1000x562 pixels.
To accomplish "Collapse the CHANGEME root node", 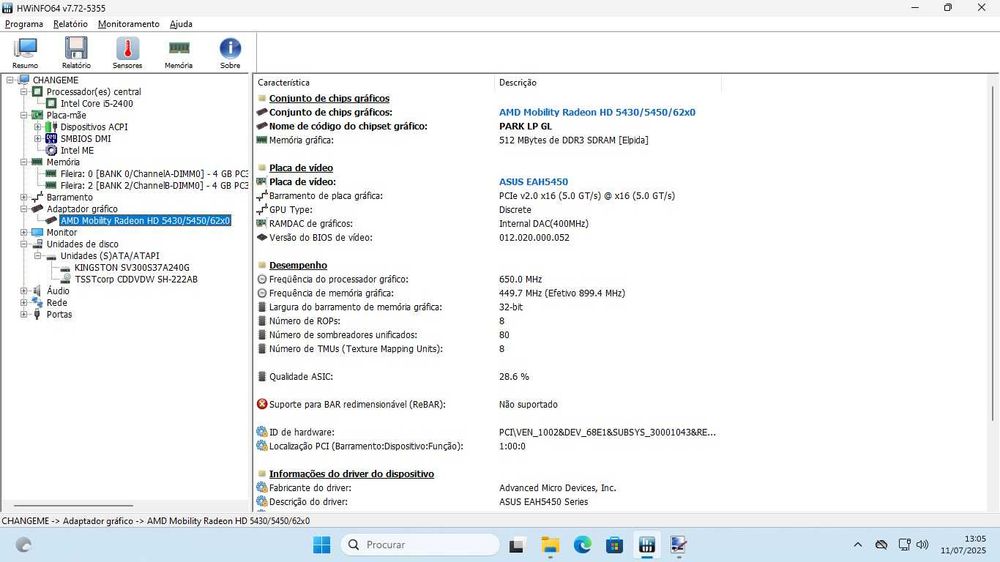I will pyautogui.click(x=10, y=80).
